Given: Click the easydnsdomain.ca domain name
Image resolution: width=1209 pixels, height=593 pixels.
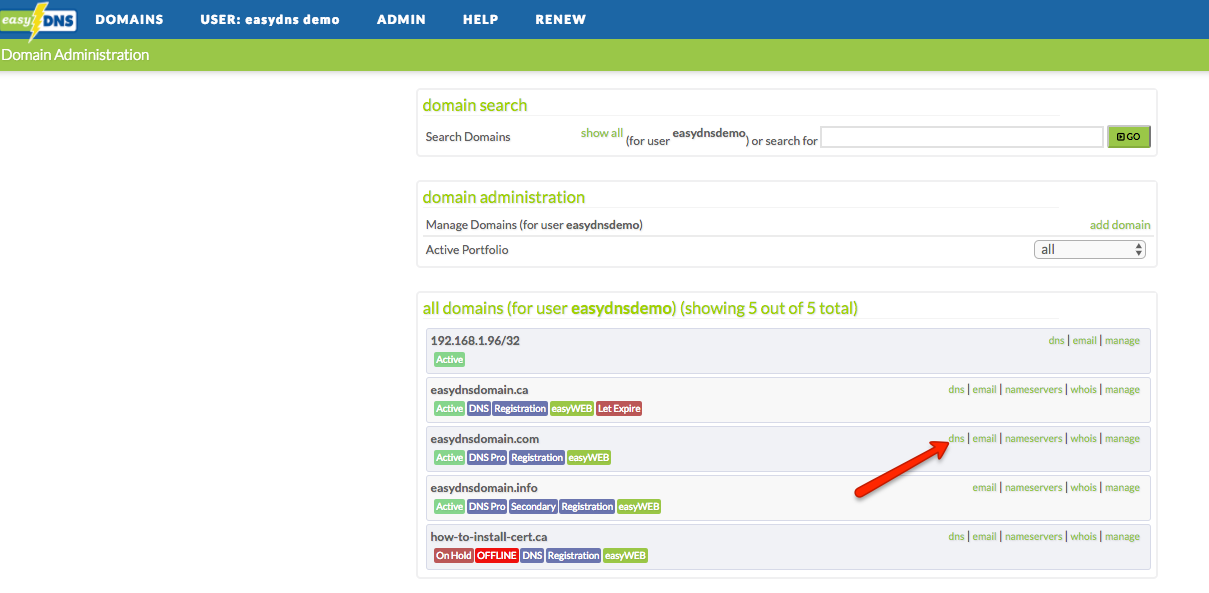Looking at the screenshot, I should coord(479,390).
